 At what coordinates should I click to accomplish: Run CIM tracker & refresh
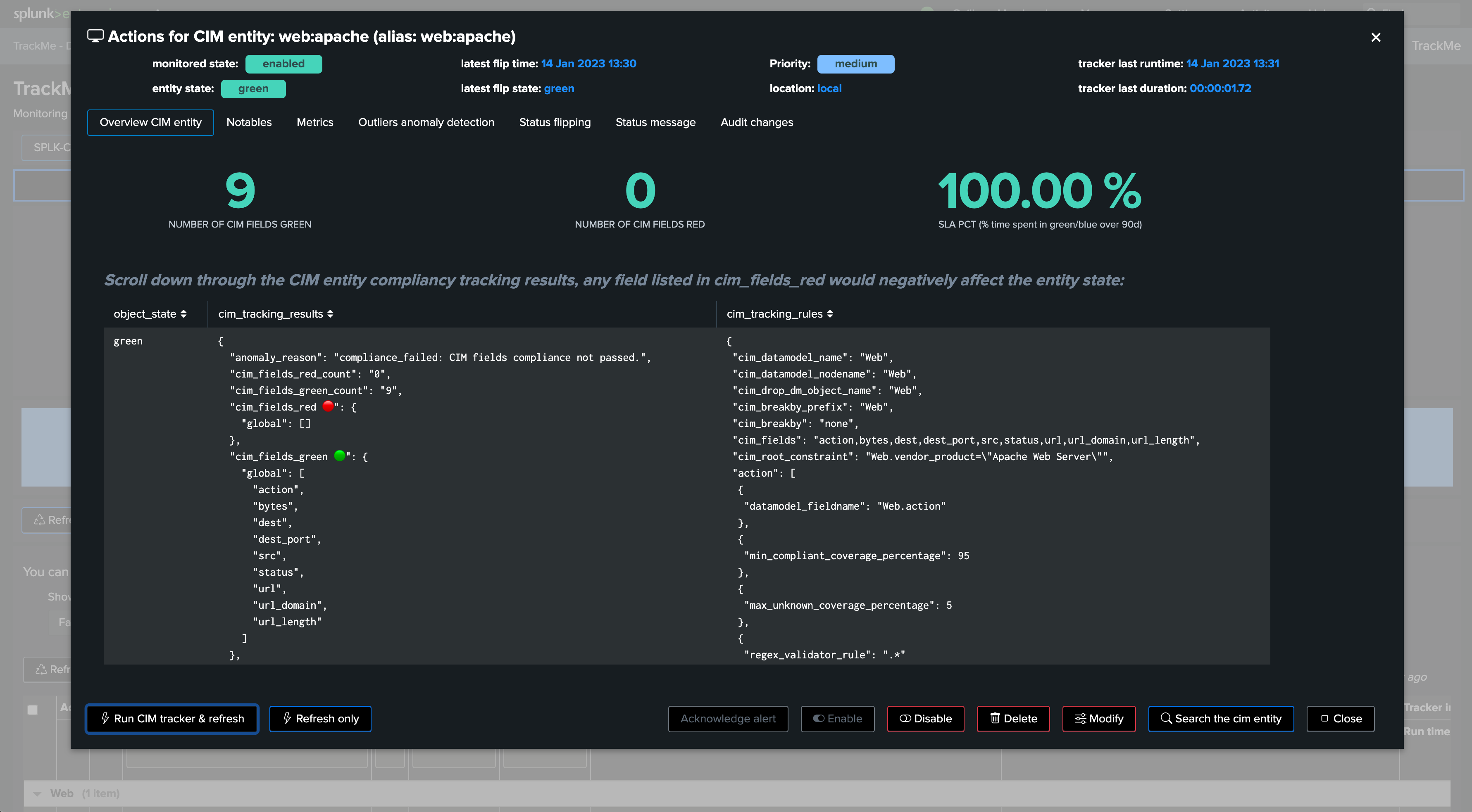pyautogui.click(x=172, y=718)
